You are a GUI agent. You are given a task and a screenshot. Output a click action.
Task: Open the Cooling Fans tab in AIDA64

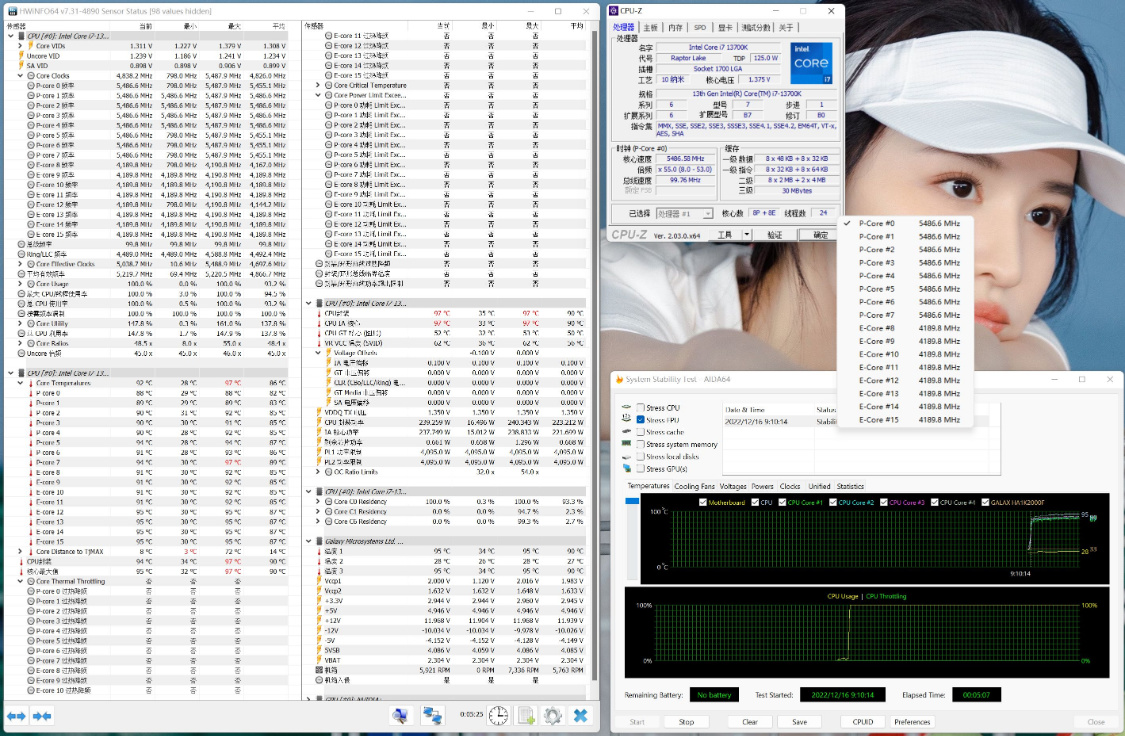(x=694, y=486)
